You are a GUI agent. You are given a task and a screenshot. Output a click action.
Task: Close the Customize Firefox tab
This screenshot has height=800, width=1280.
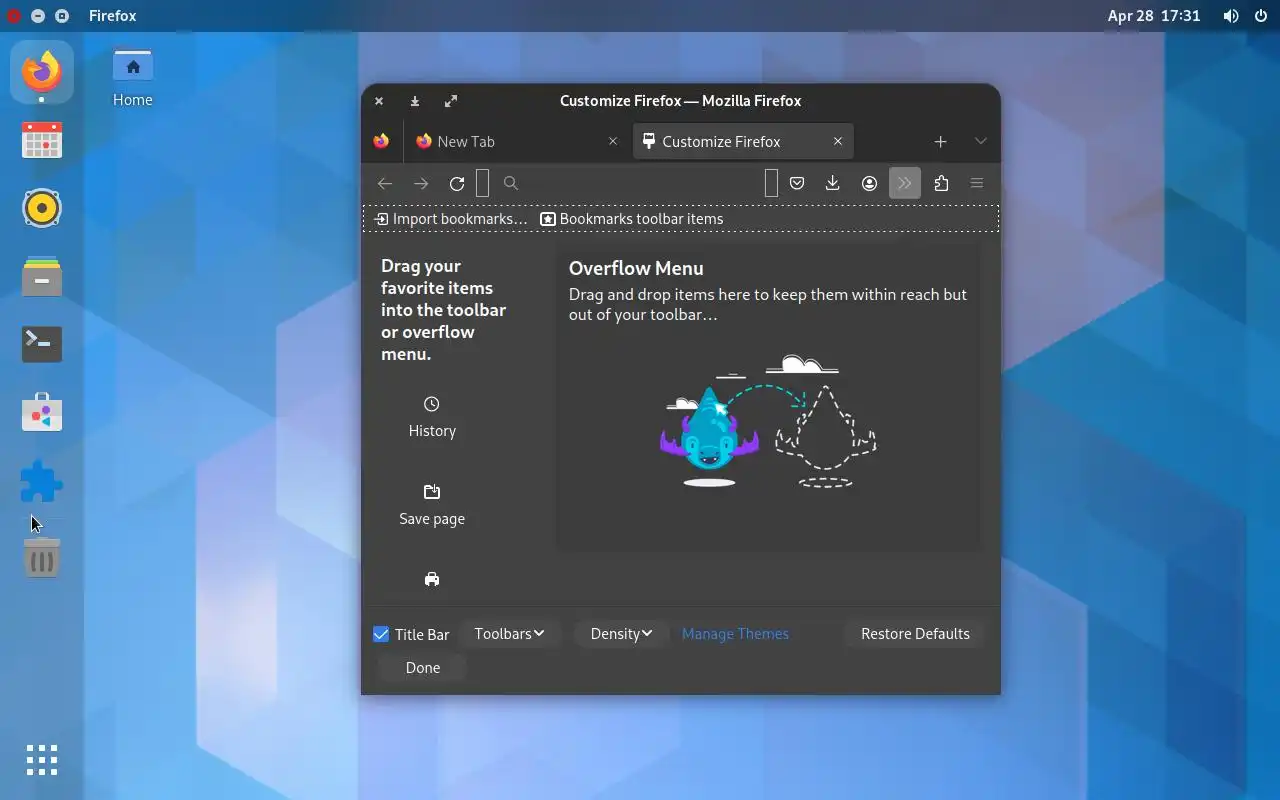[x=838, y=142]
